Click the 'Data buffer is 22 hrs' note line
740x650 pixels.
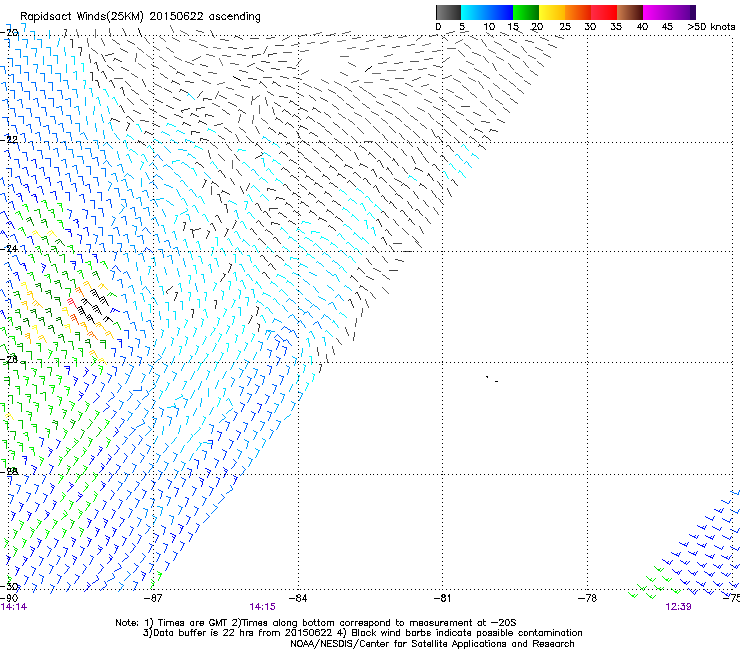(362, 633)
